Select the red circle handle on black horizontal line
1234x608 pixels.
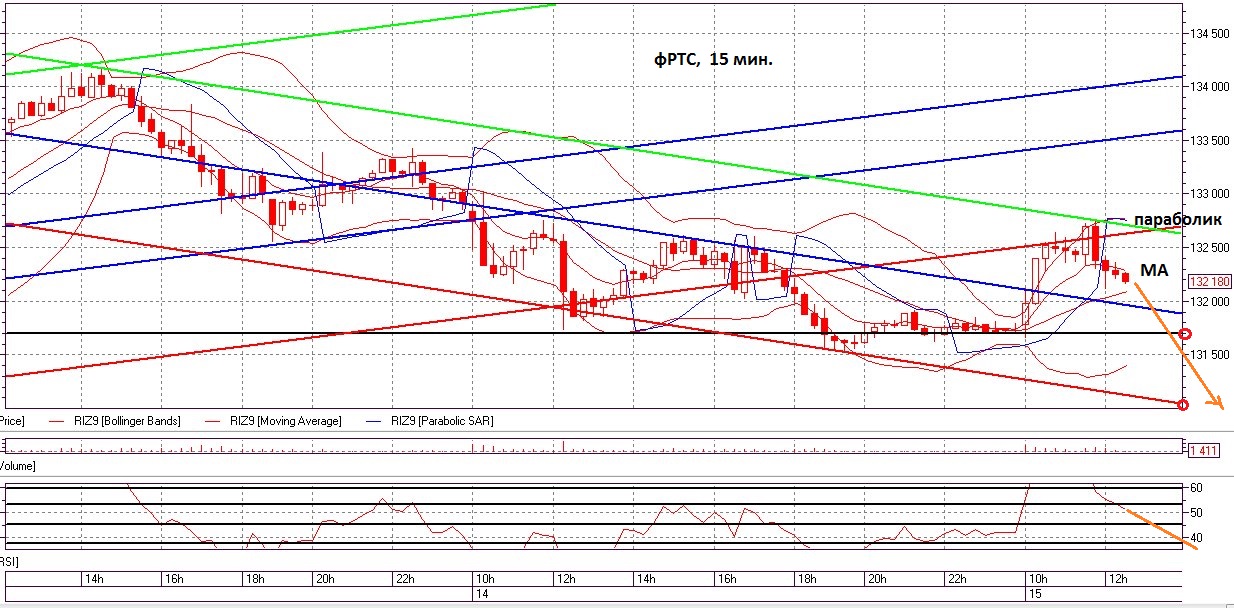pyautogui.click(x=1186, y=334)
